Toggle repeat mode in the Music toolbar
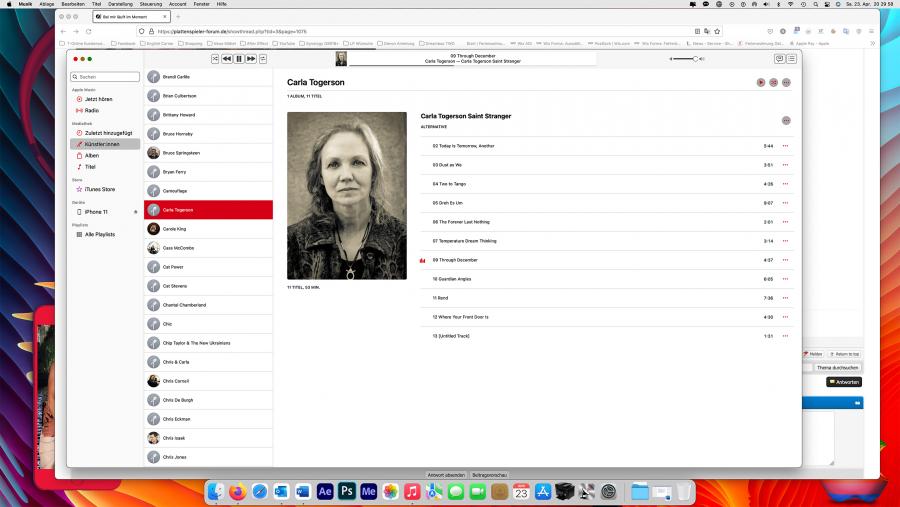The image size is (900, 507). pyautogui.click(x=263, y=59)
